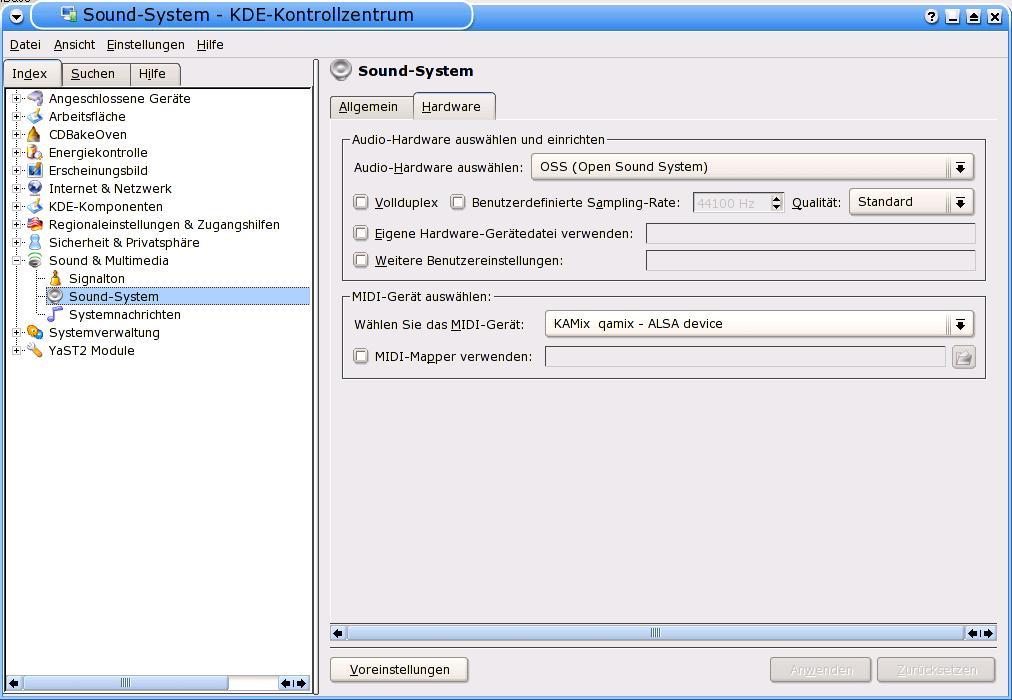Viewport: 1012px width, 700px height.
Task: Select the Systemnachrichten tree entry
Action: (125, 315)
